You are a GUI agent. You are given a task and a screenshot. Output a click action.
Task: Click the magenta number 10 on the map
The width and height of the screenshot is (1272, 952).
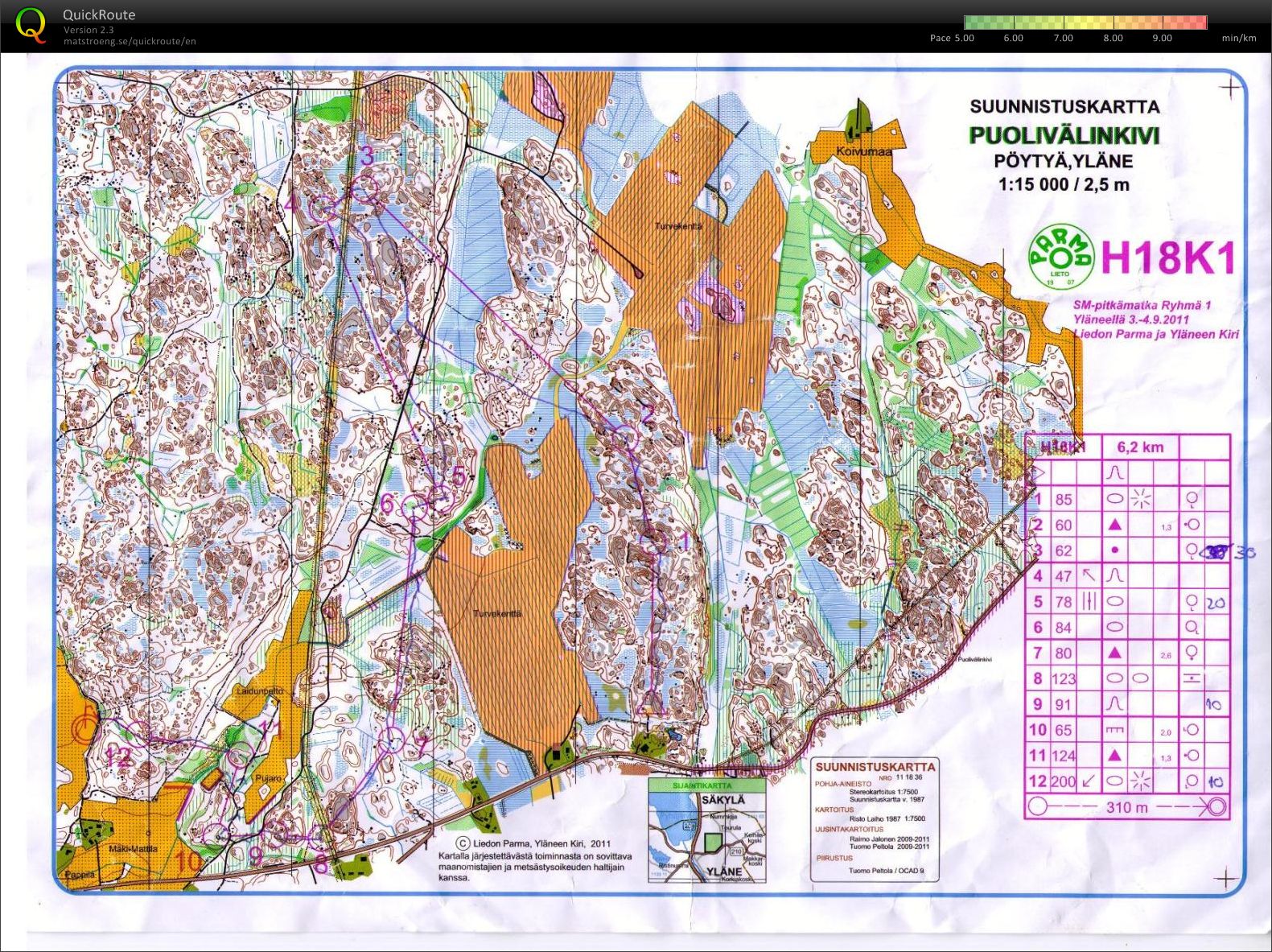pyautogui.click(x=188, y=862)
